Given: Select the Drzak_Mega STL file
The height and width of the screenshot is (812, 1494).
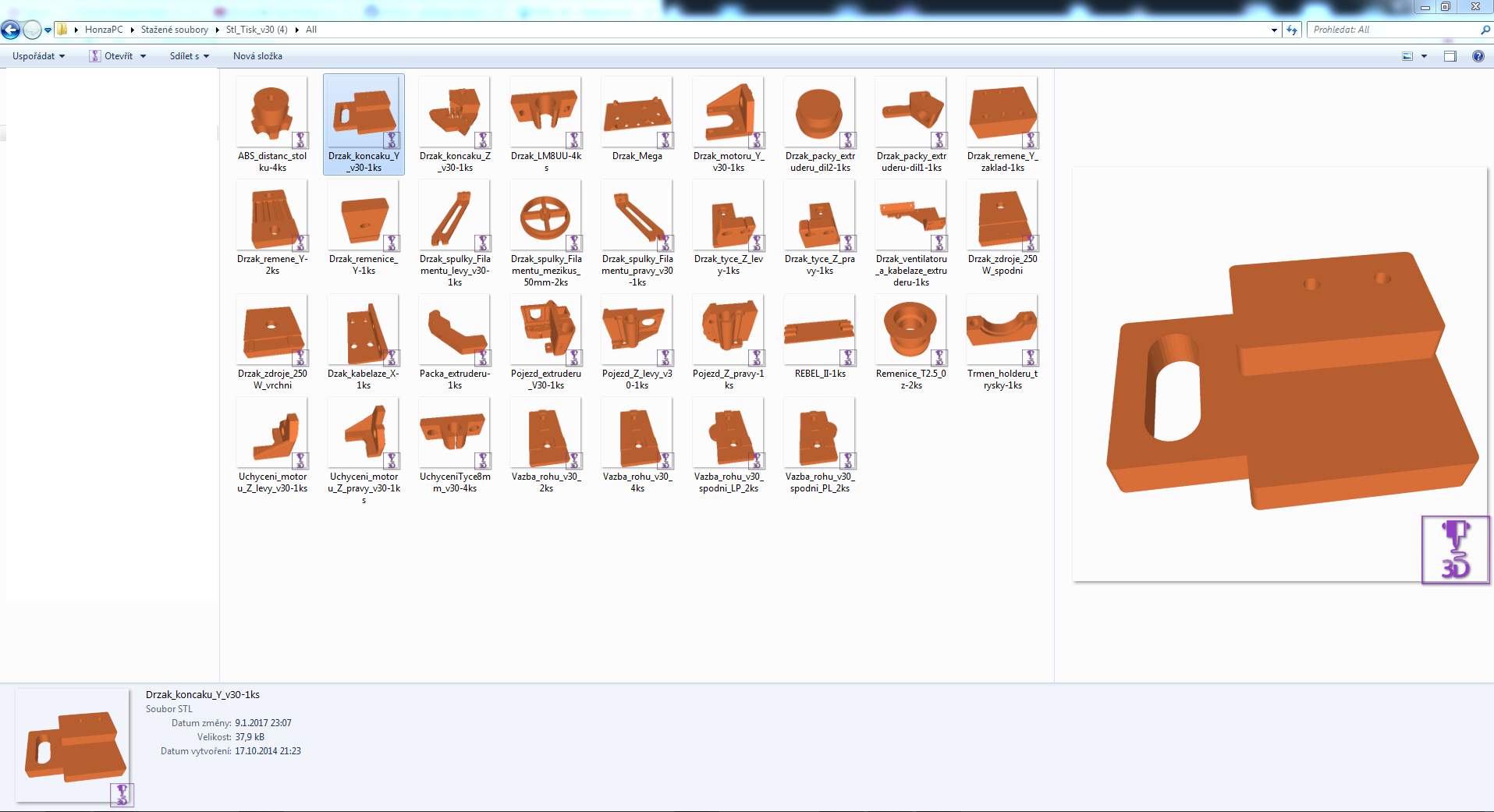Looking at the screenshot, I should 637,120.
